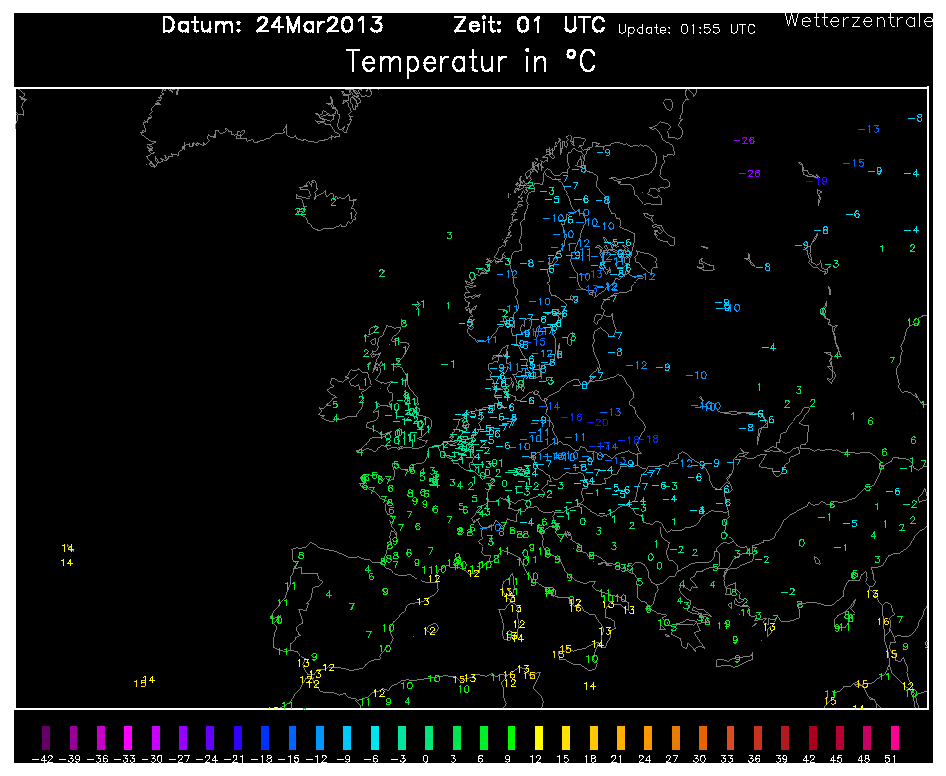Choose the -33 legend color swatch
The image size is (946, 776).
tap(128, 737)
